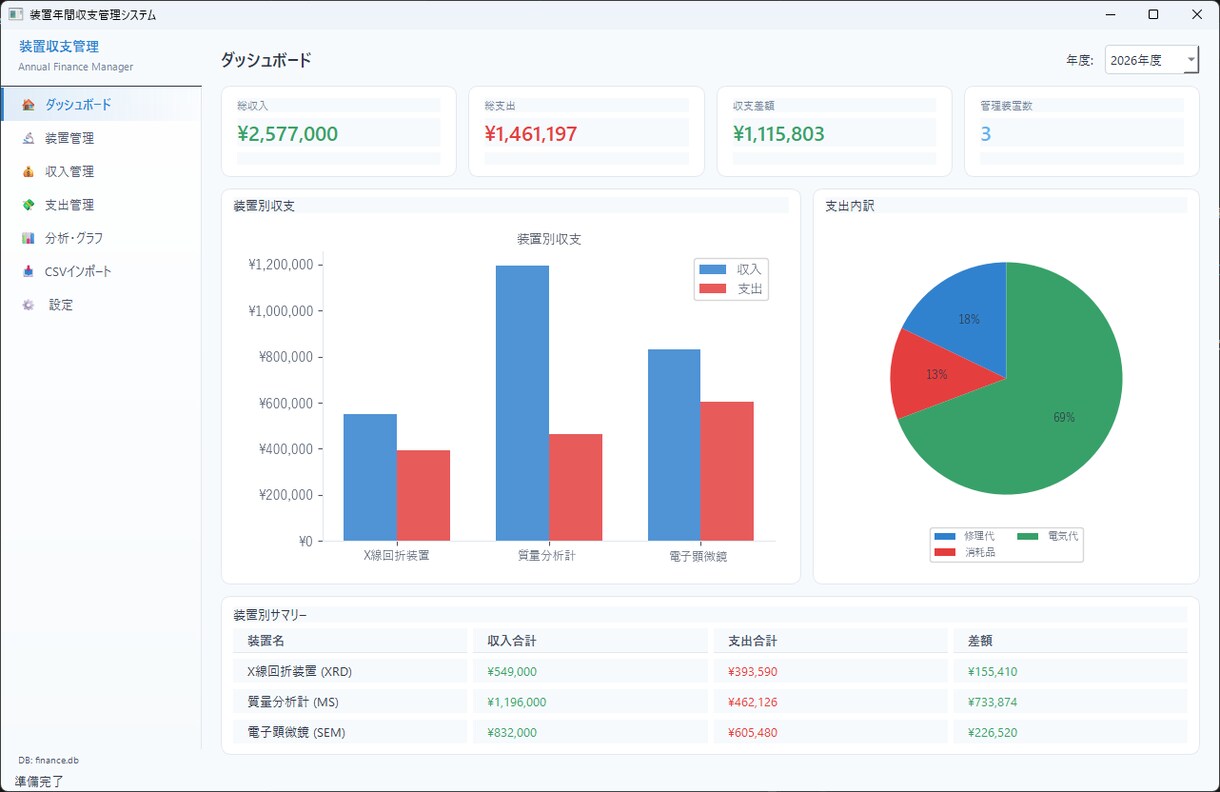Click the bar chart icon beside 分析・グラフ
Screen dimensions: 1220x792
(x=28, y=238)
